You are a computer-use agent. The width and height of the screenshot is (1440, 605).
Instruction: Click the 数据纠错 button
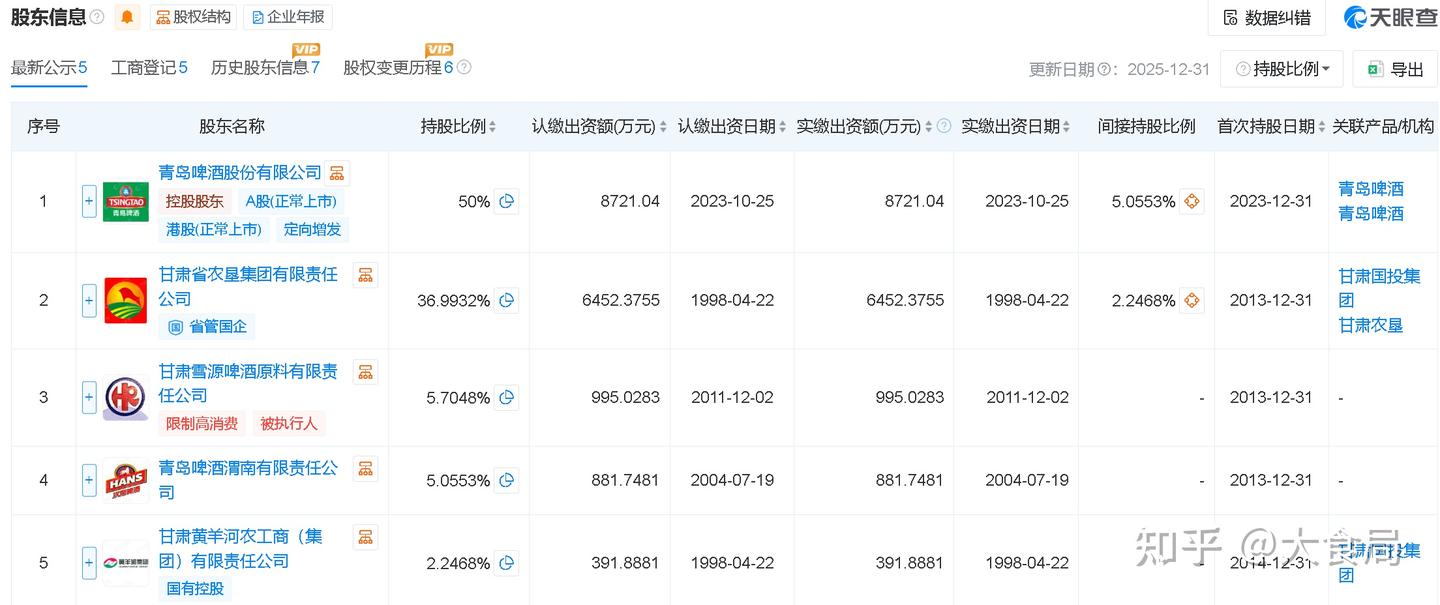(1267, 17)
